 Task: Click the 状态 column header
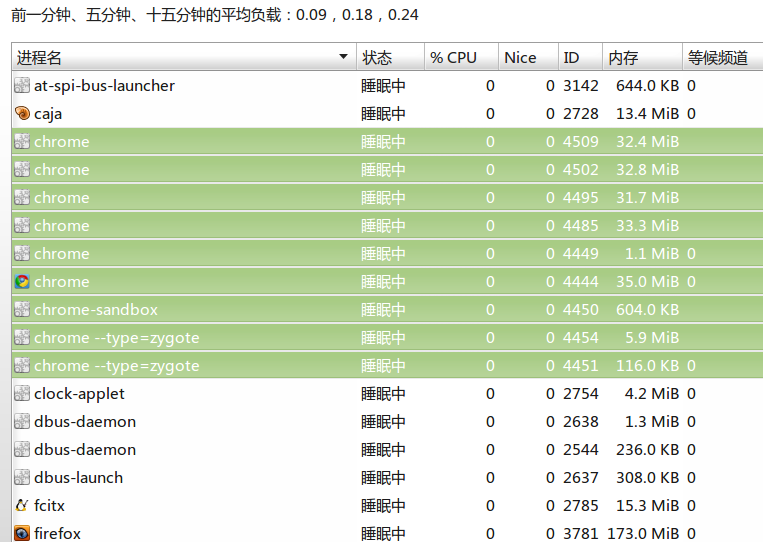[x=390, y=57]
